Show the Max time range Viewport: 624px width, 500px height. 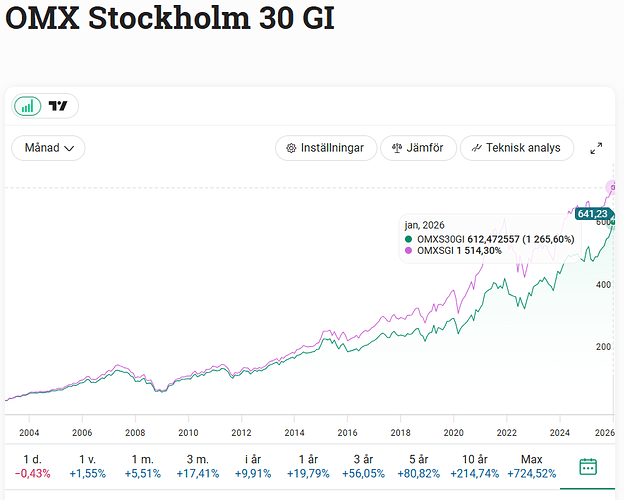(x=525, y=466)
